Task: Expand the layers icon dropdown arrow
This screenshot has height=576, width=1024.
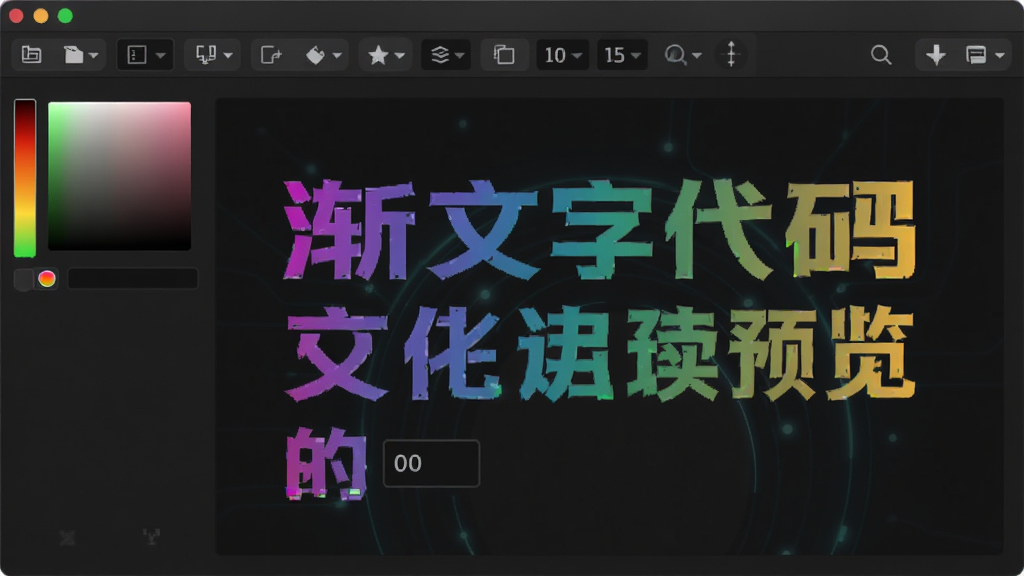Action: [x=460, y=56]
